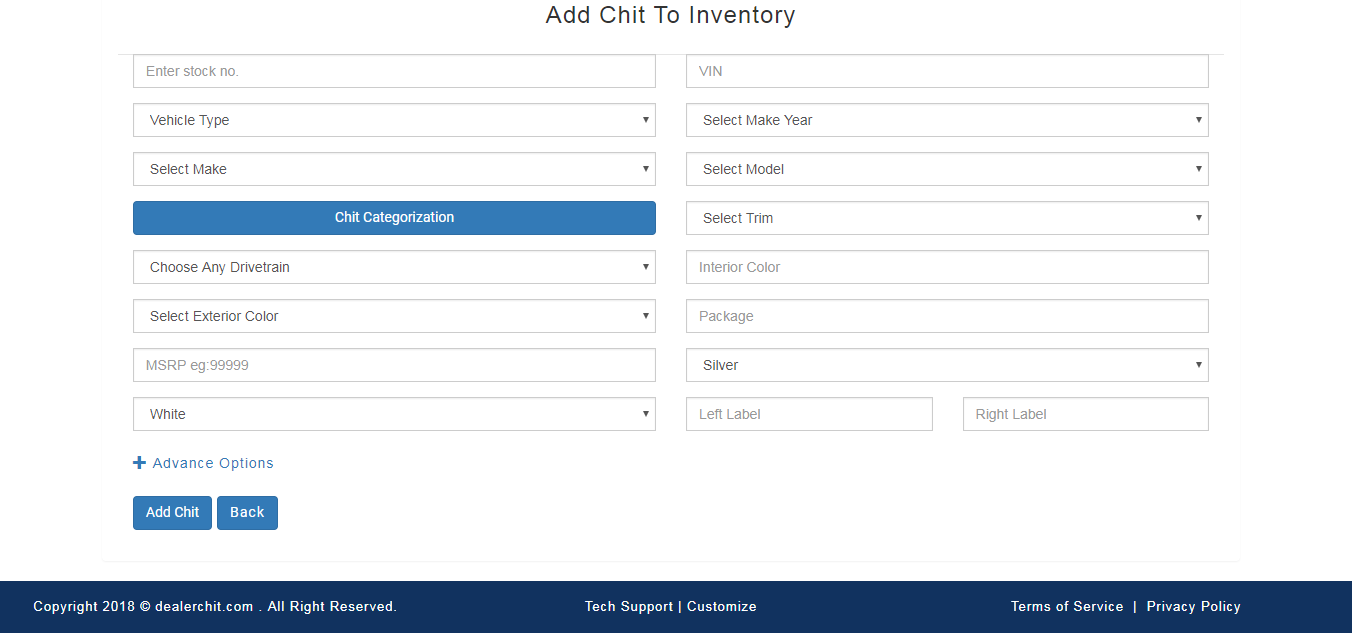
Task: Open the Privacy Policy link
Action: coord(1193,606)
